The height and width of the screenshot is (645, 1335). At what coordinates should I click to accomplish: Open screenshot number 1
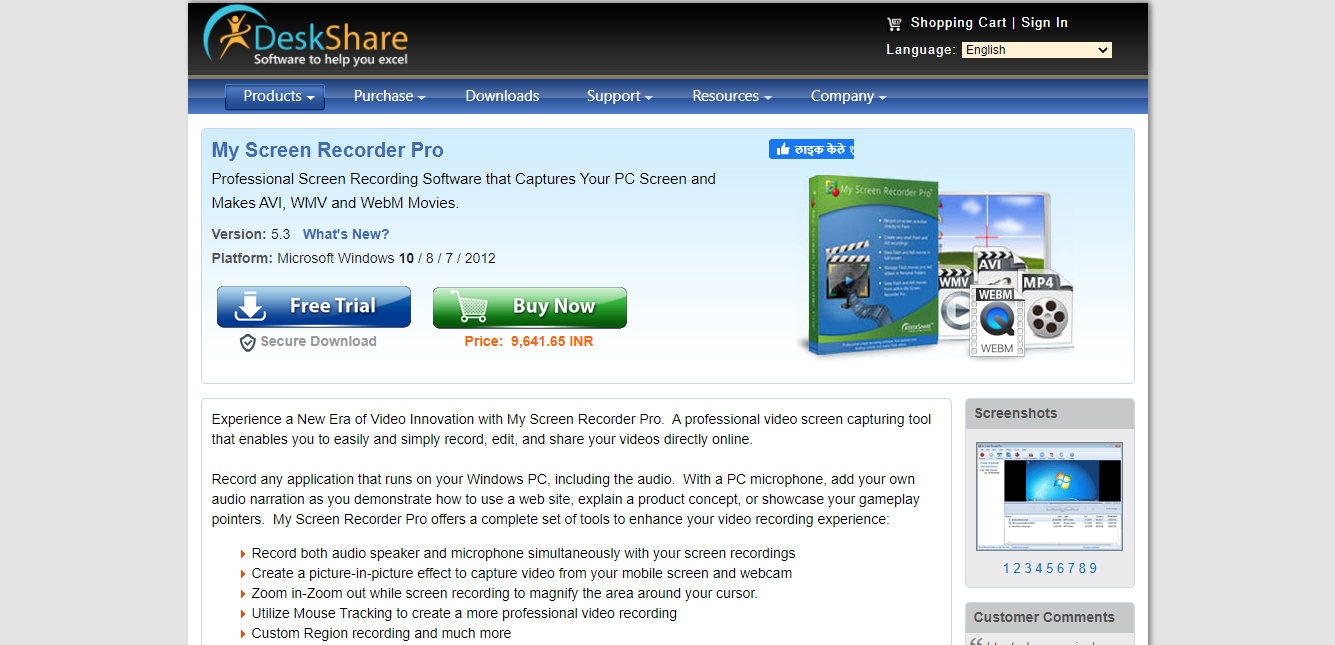pyautogui.click(x=1007, y=568)
